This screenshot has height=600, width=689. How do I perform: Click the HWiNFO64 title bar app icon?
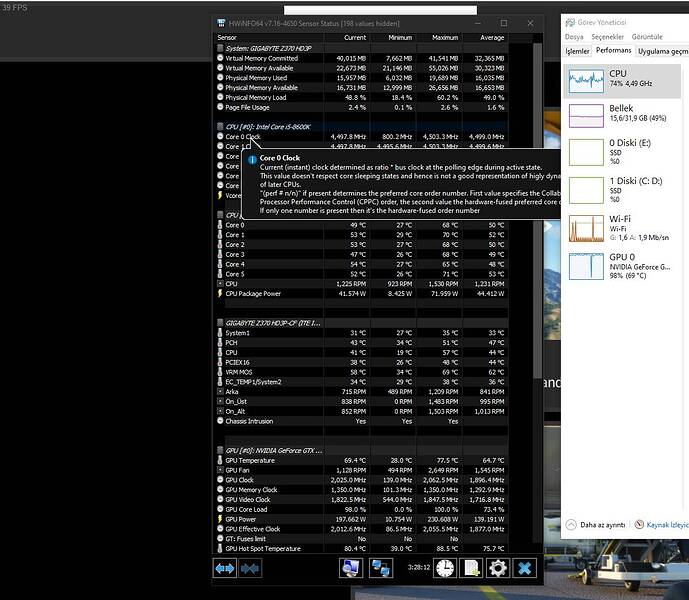pyautogui.click(x=221, y=23)
